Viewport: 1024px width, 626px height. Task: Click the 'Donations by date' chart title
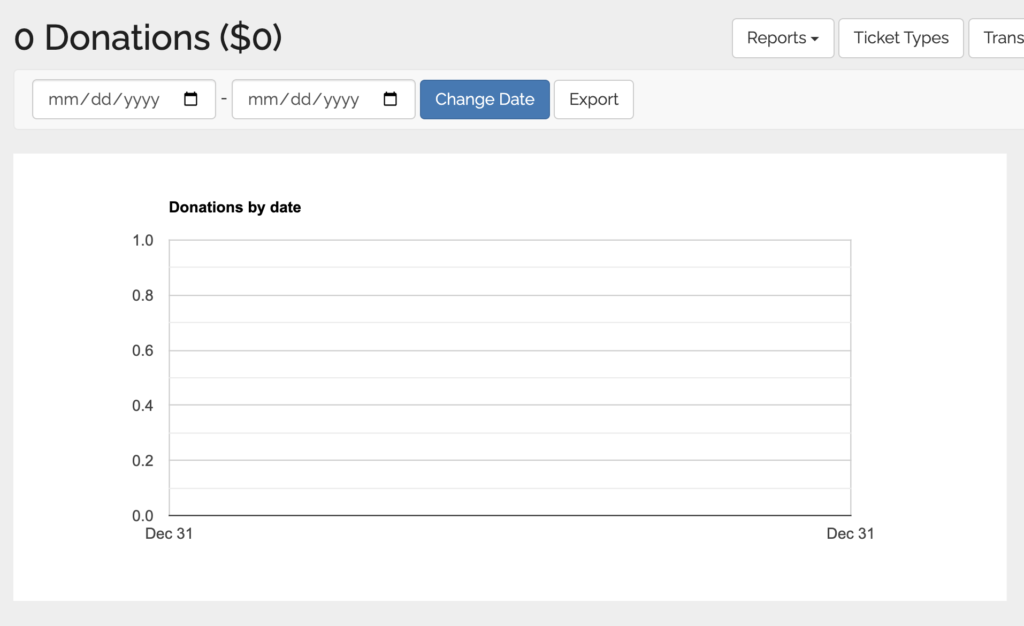point(235,208)
